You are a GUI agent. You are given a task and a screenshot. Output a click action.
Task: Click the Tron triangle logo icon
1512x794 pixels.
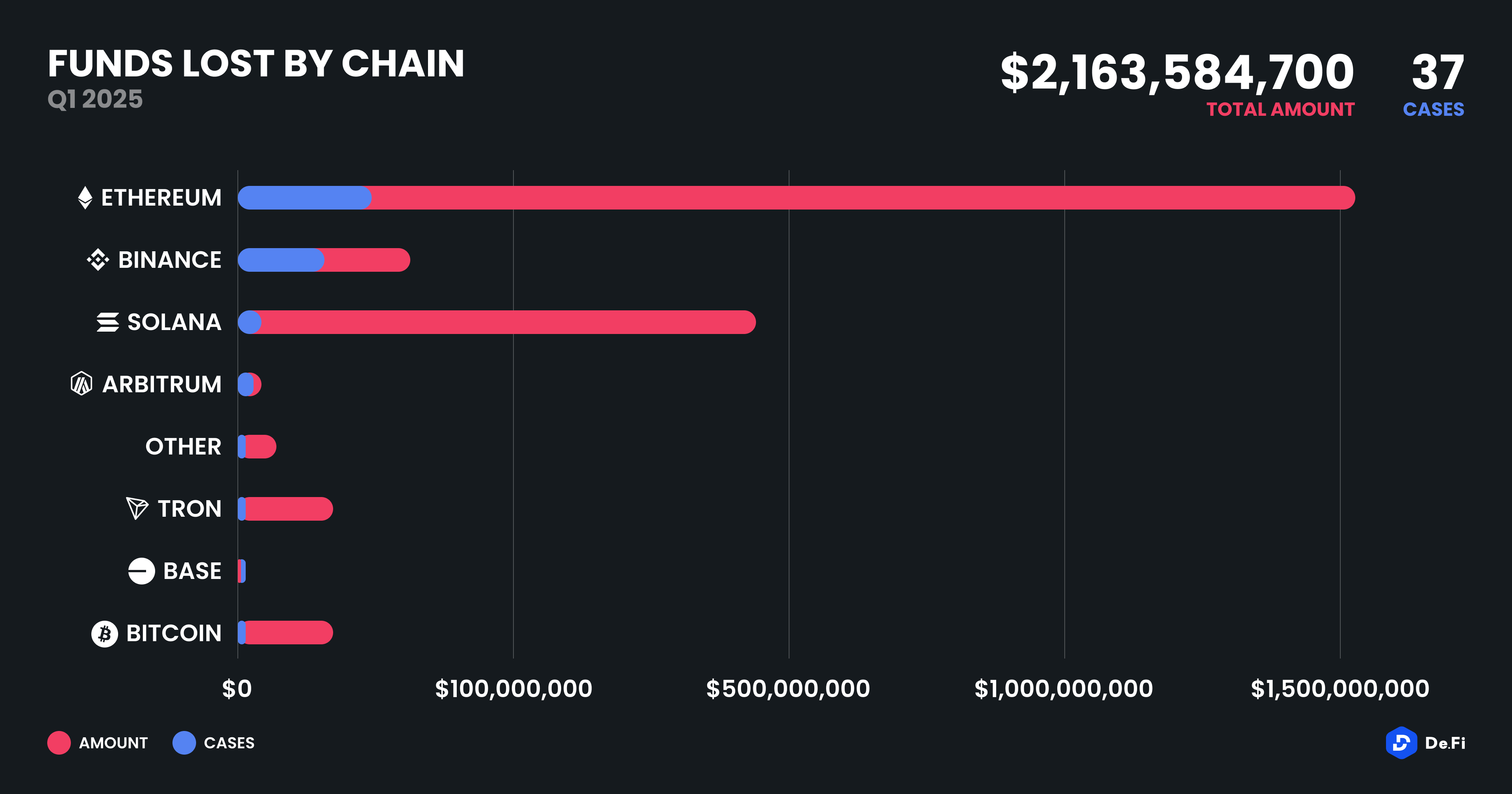pyautogui.click(x=137, y=508)
